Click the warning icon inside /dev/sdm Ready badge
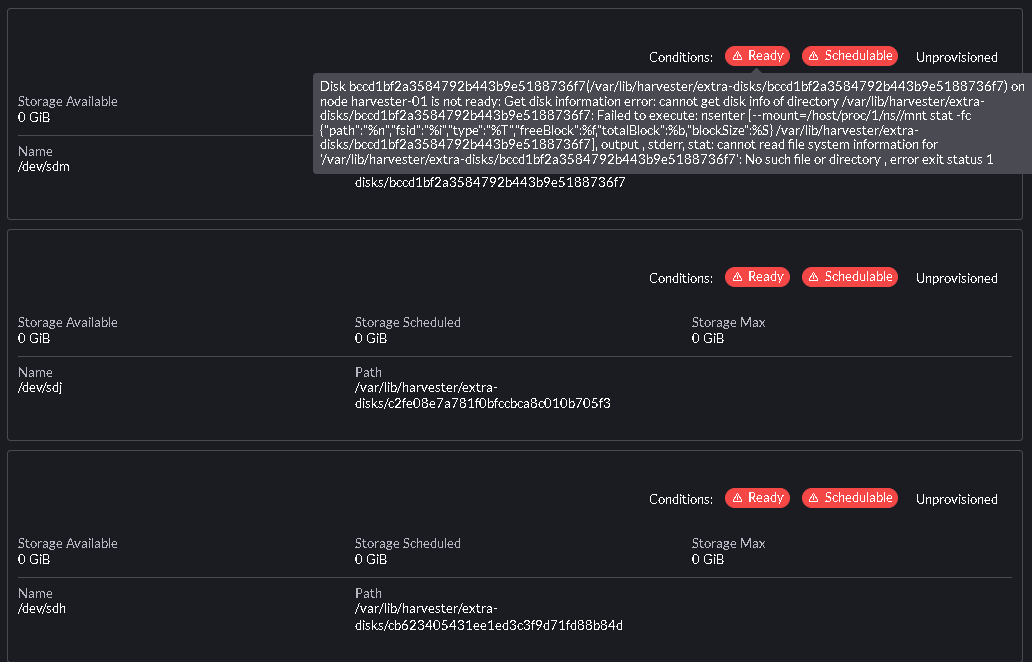This screenshot has width=1032, height=662. pos(736,56)
